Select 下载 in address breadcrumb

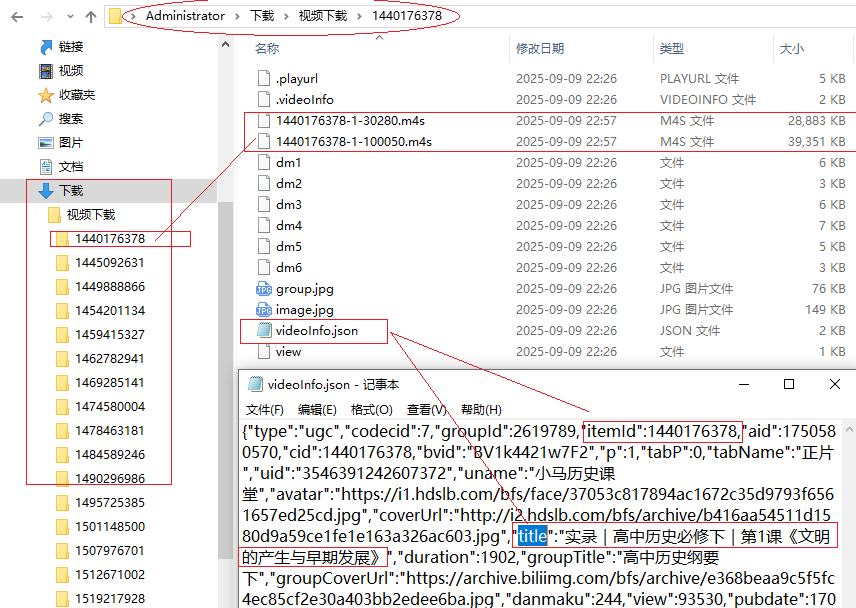(262, 16)
